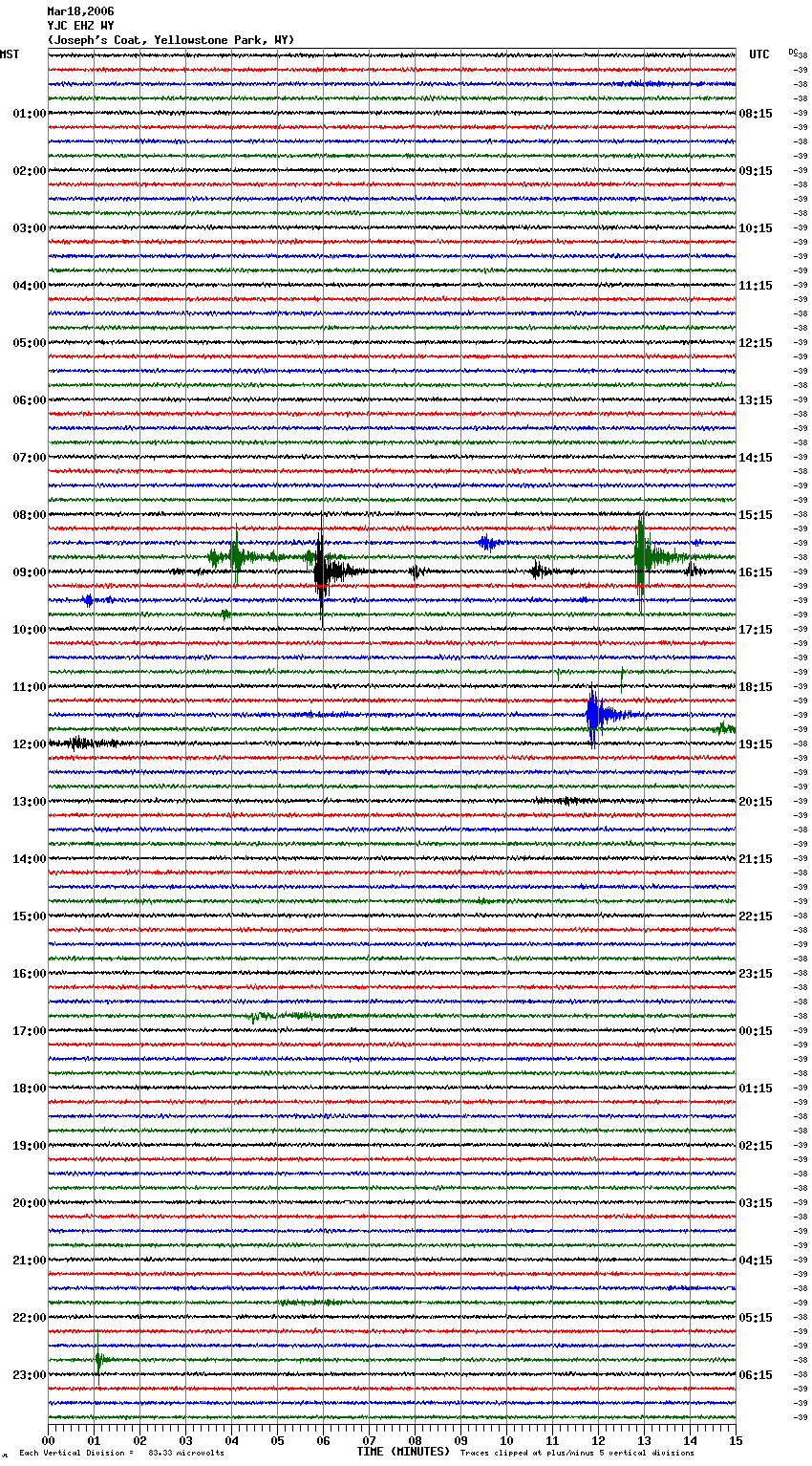
Task: Select the 08:00 MST time label
Action: click(x=30, y=515)
